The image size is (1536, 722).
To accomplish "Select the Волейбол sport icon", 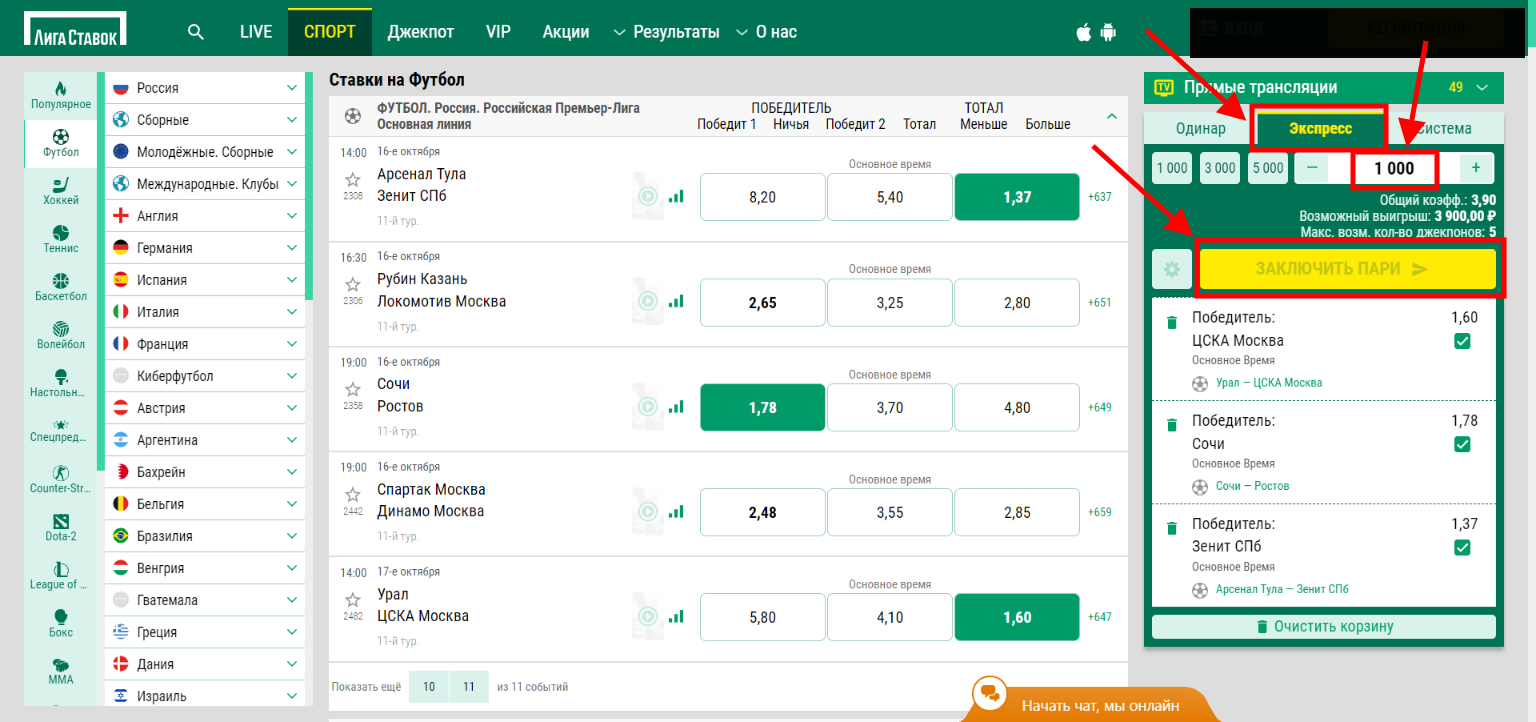I will coord(60,335).
